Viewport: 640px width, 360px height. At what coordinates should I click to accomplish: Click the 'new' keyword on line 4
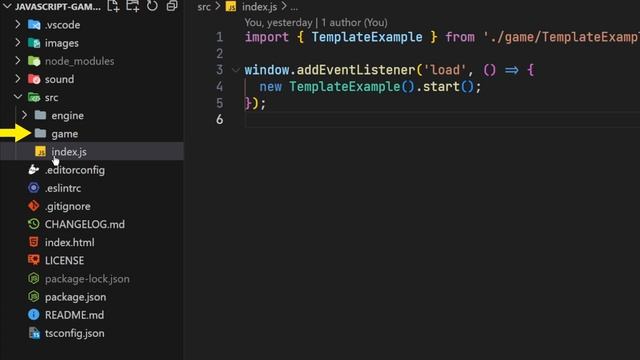271,87
